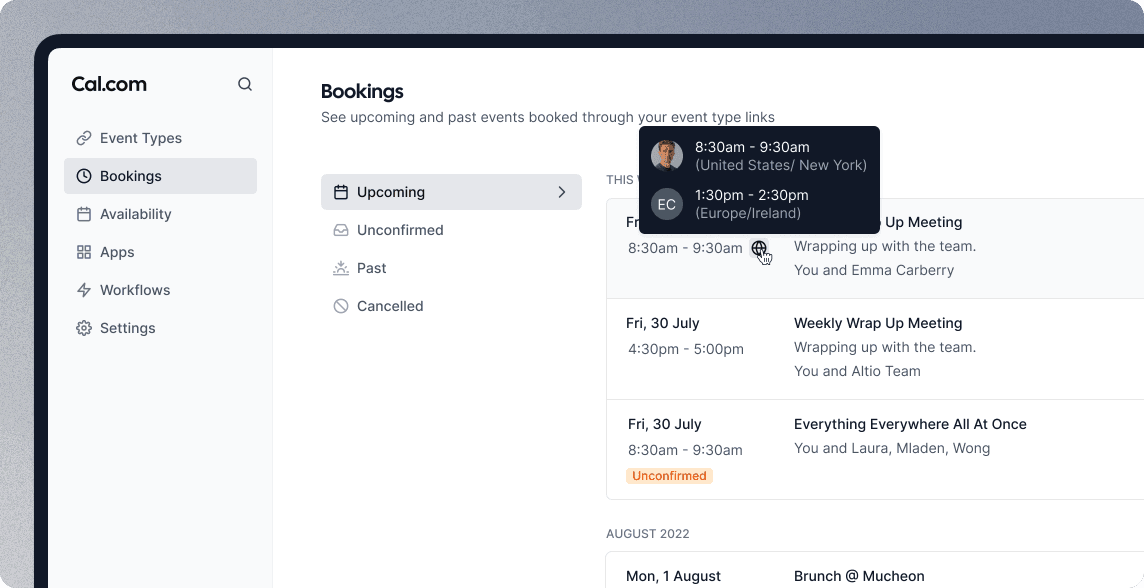Click the Past sunset icon
Image resolution: width=1144 pixels, height=588 pixels.
[x=341, y=268]
